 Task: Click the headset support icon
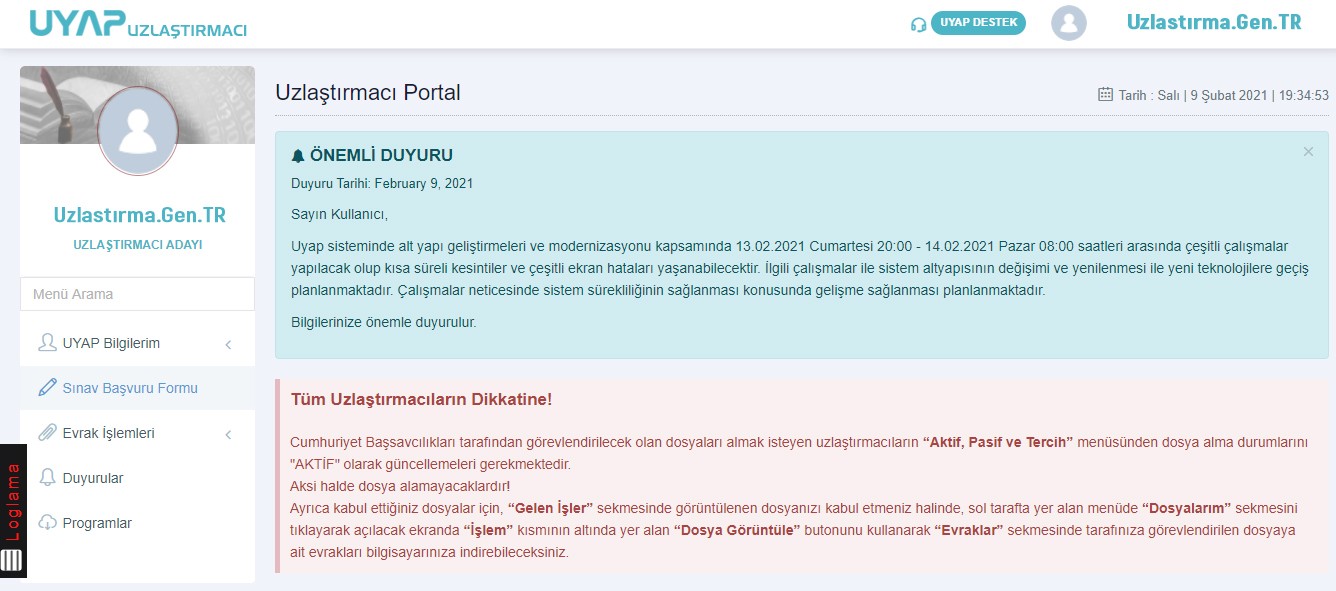tap(918, 24)
